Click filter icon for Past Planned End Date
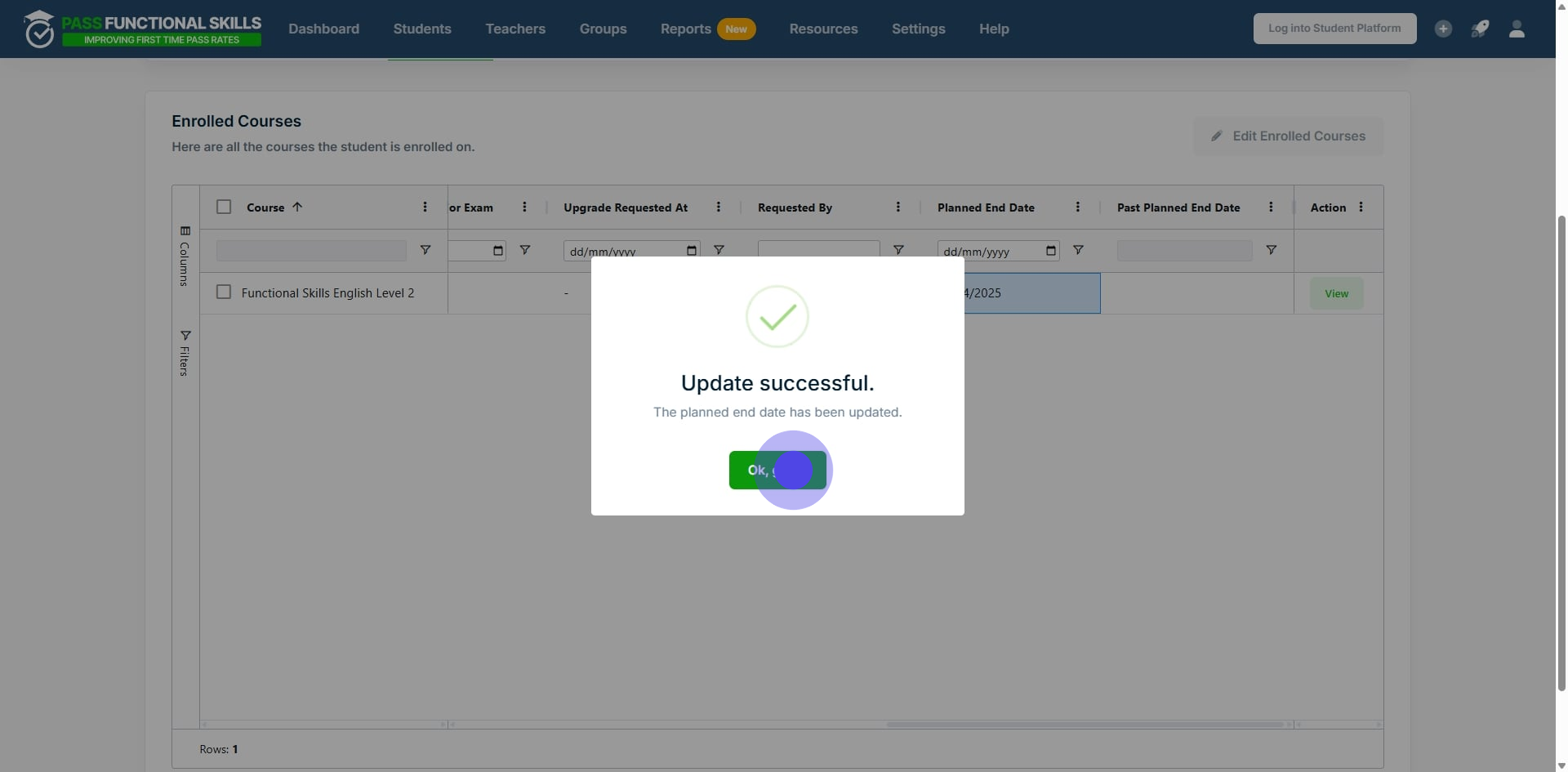The width and height of the screenshot is (1568, 772). (1271, 250)
